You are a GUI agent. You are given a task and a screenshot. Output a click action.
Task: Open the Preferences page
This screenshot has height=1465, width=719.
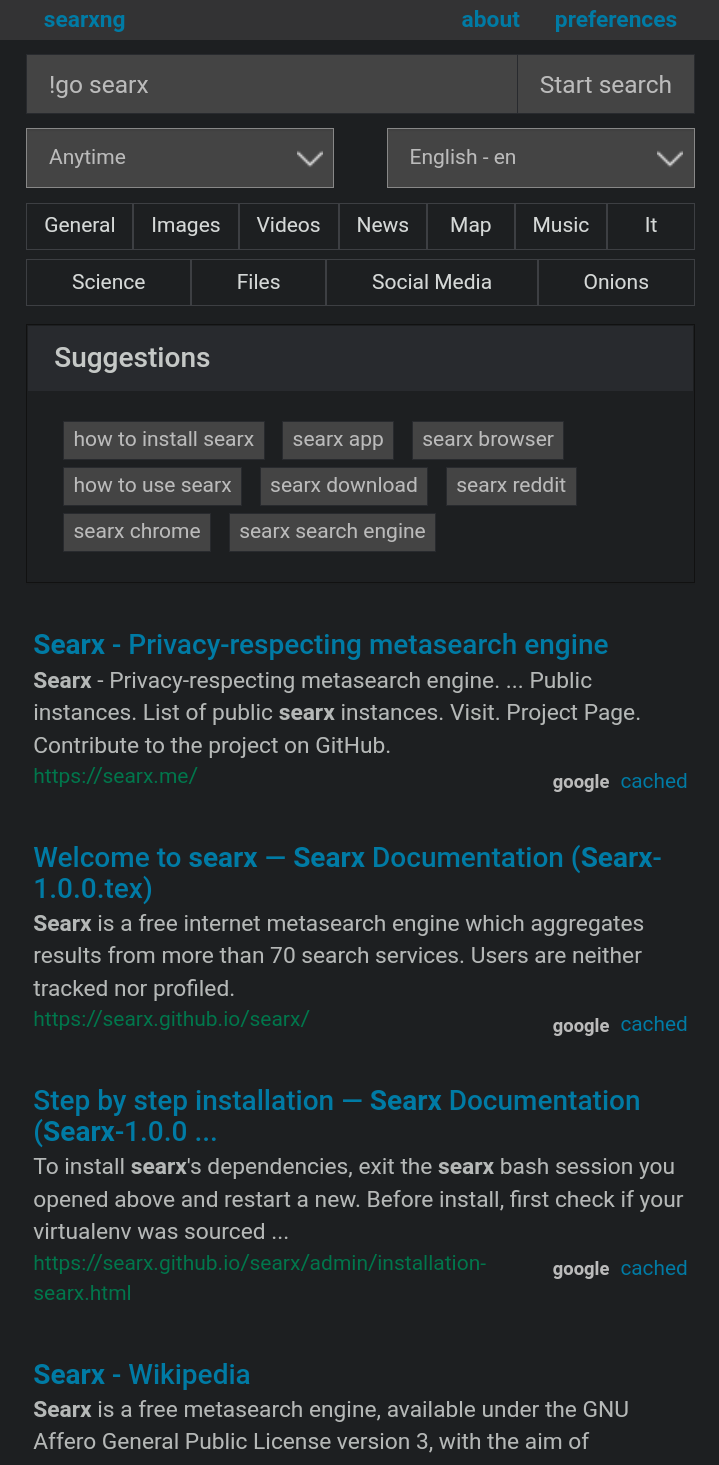(615, 20)
